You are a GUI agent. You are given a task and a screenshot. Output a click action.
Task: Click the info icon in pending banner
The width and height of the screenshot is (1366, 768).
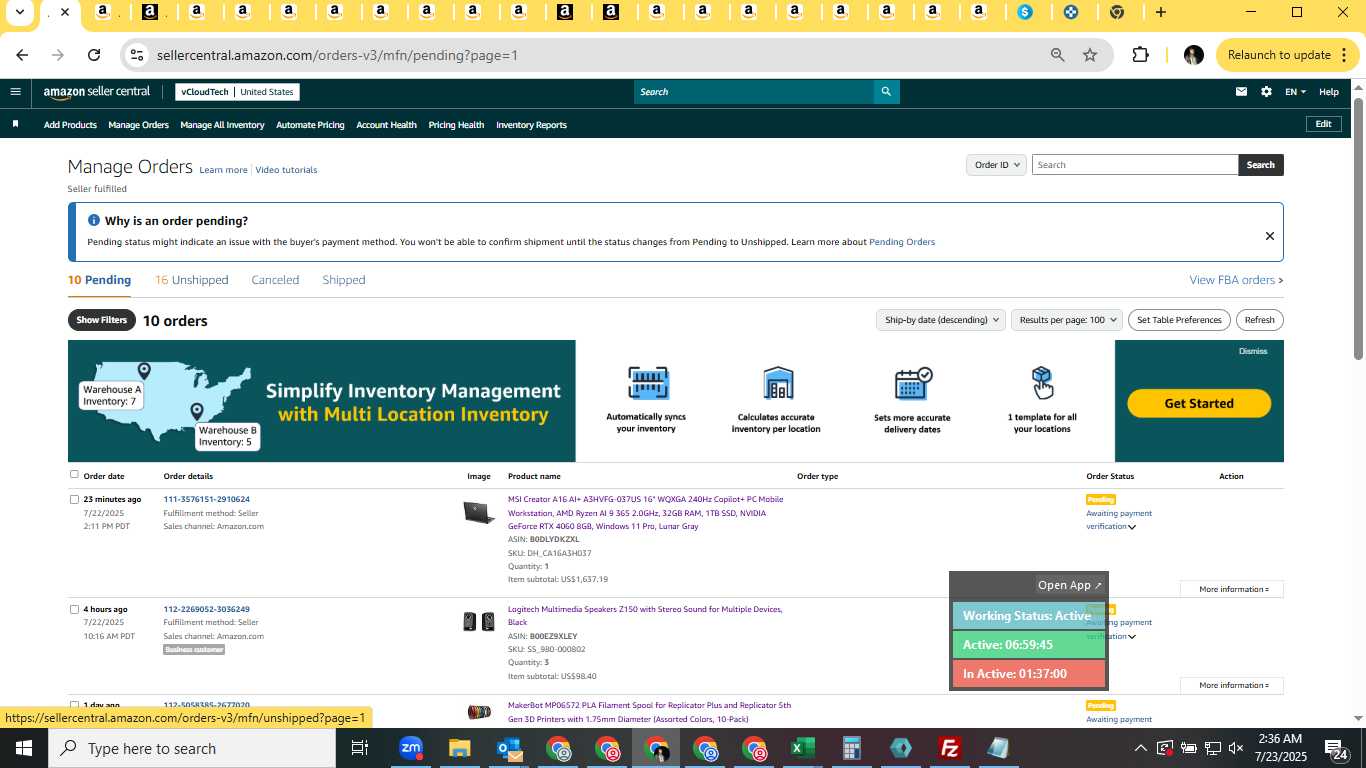[94, 220]
